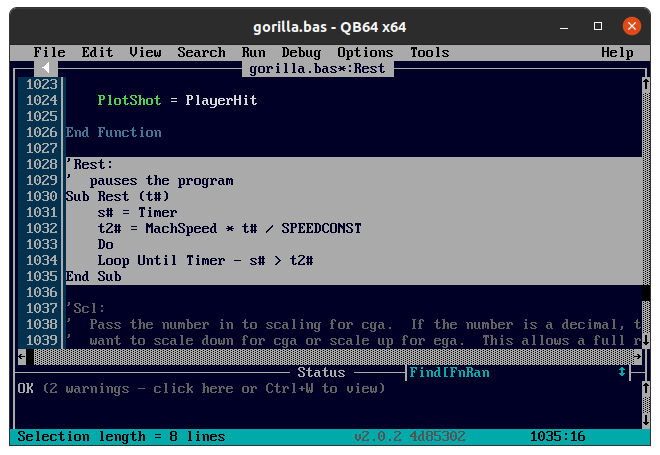Click the Selection length status text
This screenshot has height=455, width=660.
pyautogui.click(x=121, y=436)
